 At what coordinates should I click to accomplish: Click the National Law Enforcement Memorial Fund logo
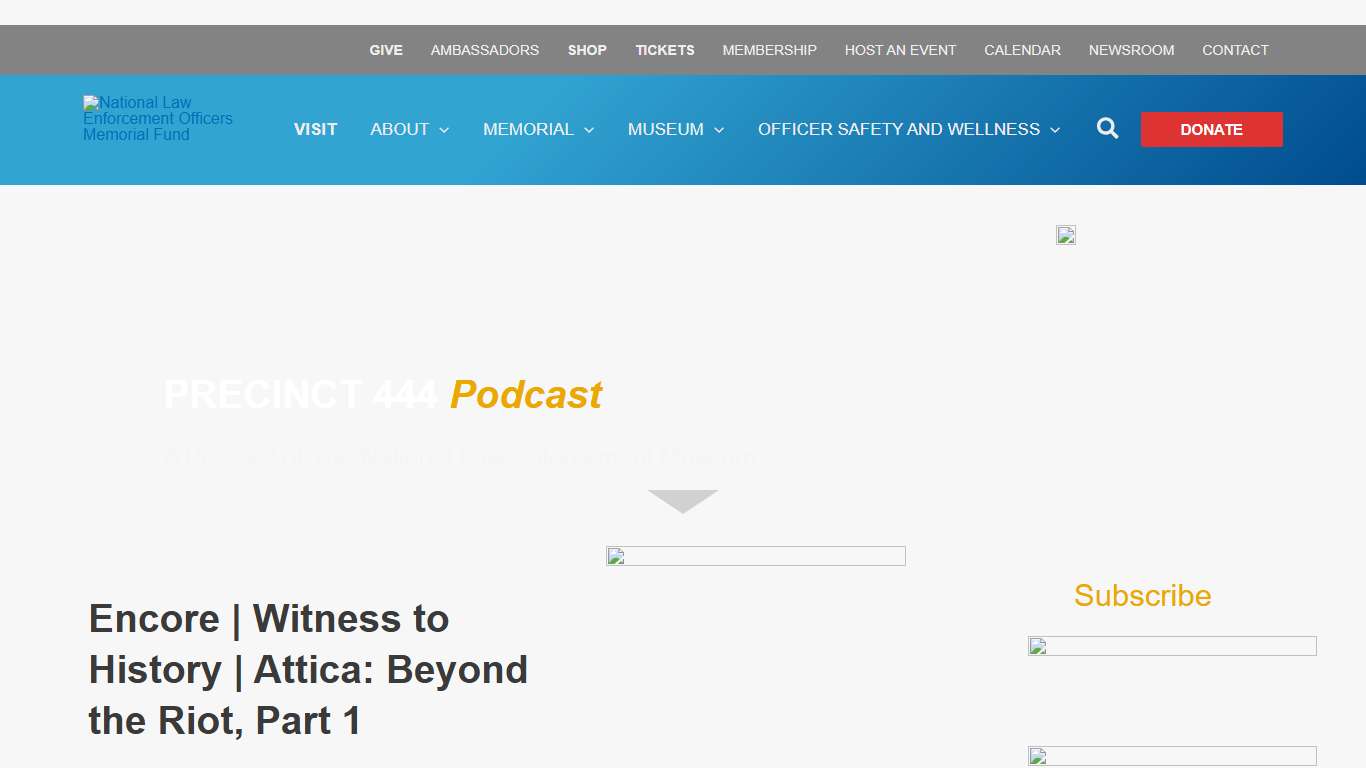(158, 119)
